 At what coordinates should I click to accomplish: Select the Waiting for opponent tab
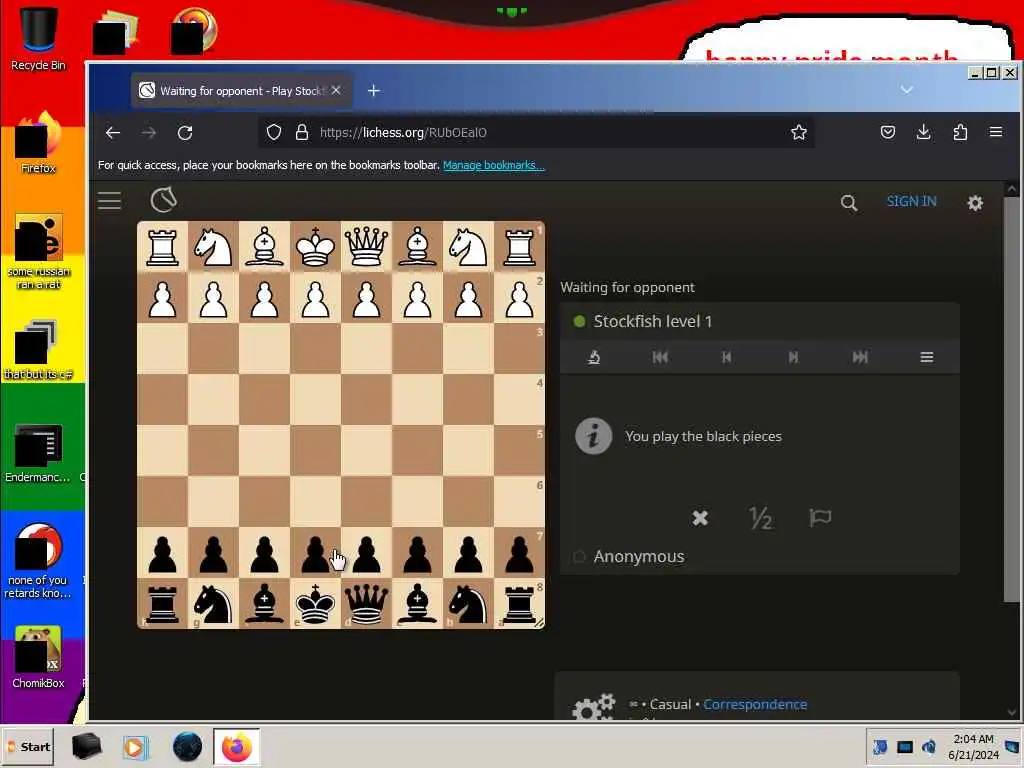241,91
